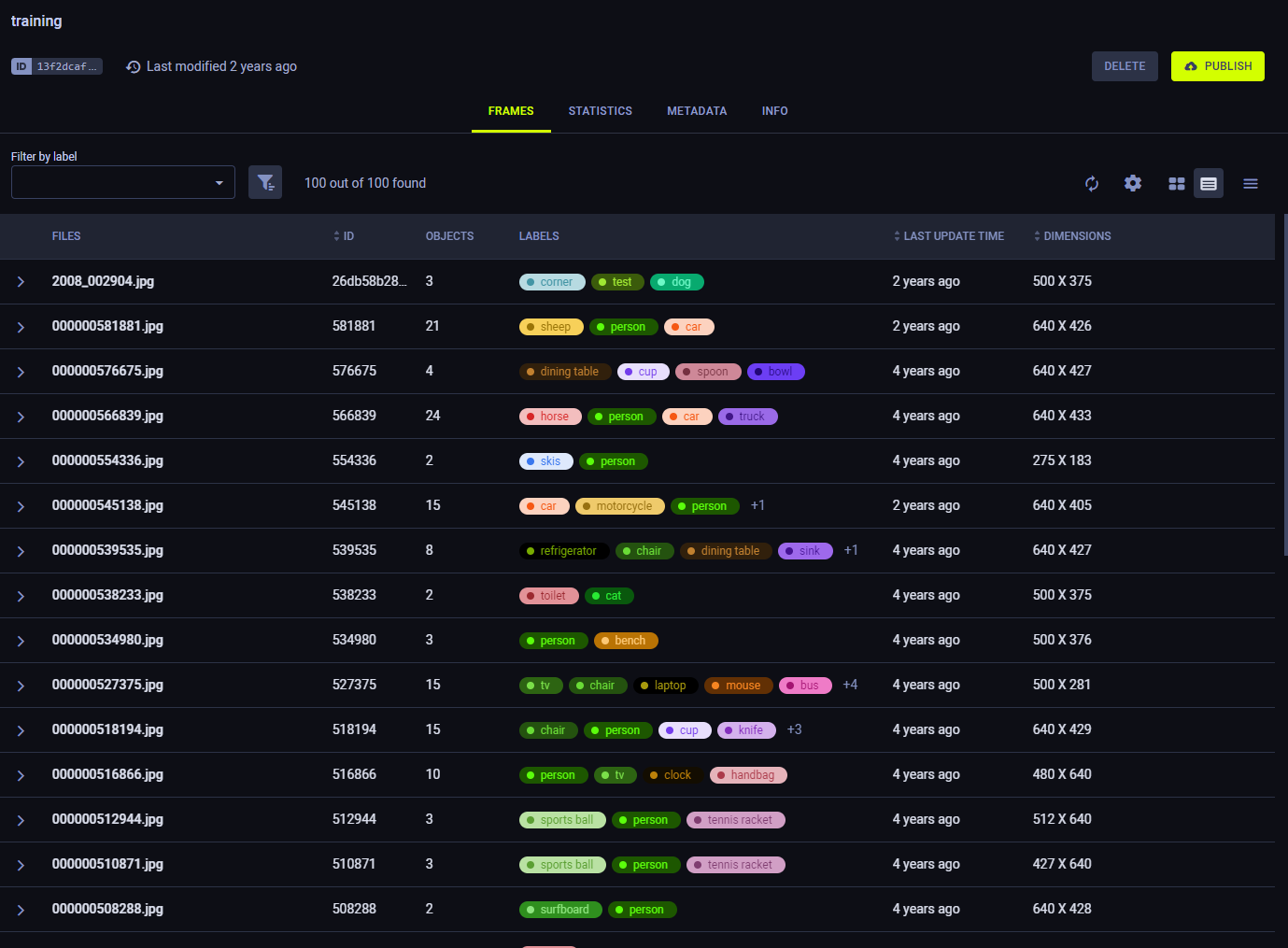Screen dimensions: 1288x948
Task: Expand the row for 2008_002904.jpg
Action: coord(21,281)
